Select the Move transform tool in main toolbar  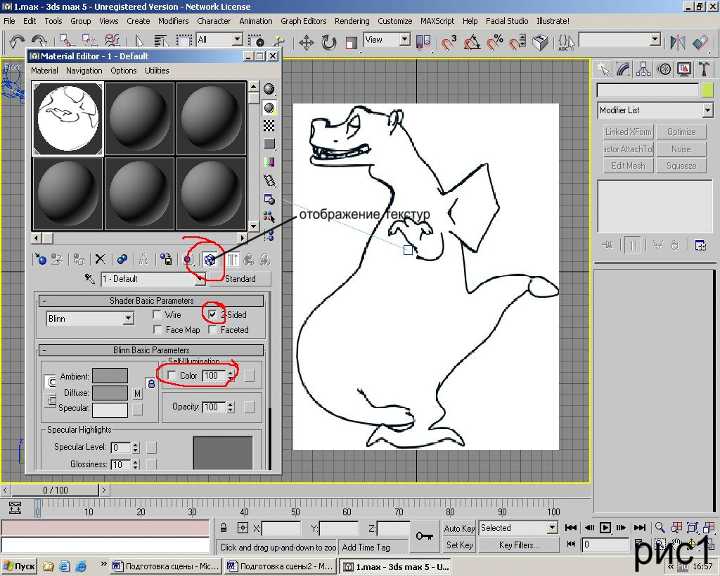pos(306,42)
